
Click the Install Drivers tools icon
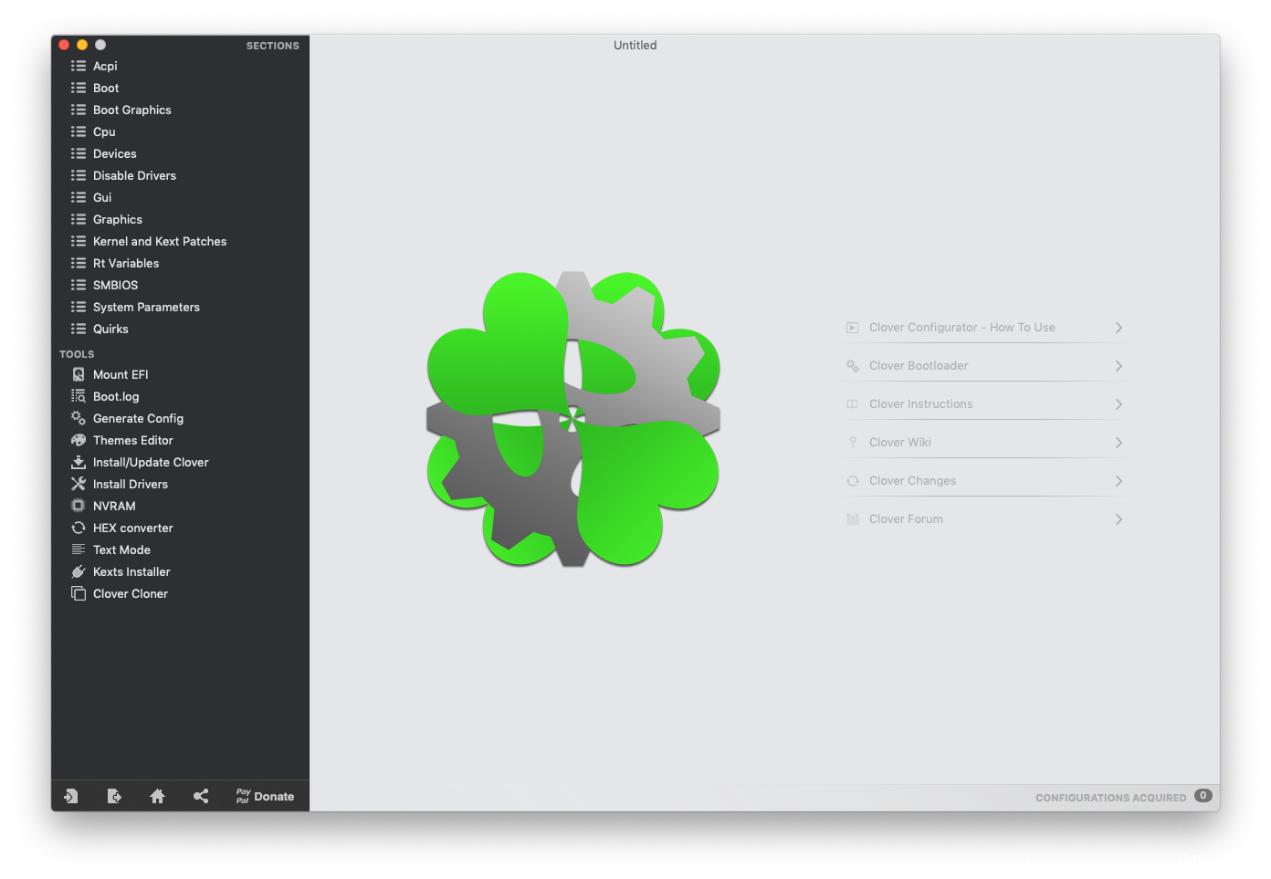(78, 484)
